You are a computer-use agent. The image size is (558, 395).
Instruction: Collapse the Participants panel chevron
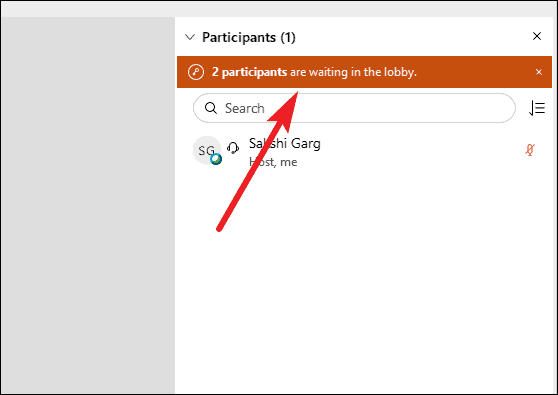[190, 37]
